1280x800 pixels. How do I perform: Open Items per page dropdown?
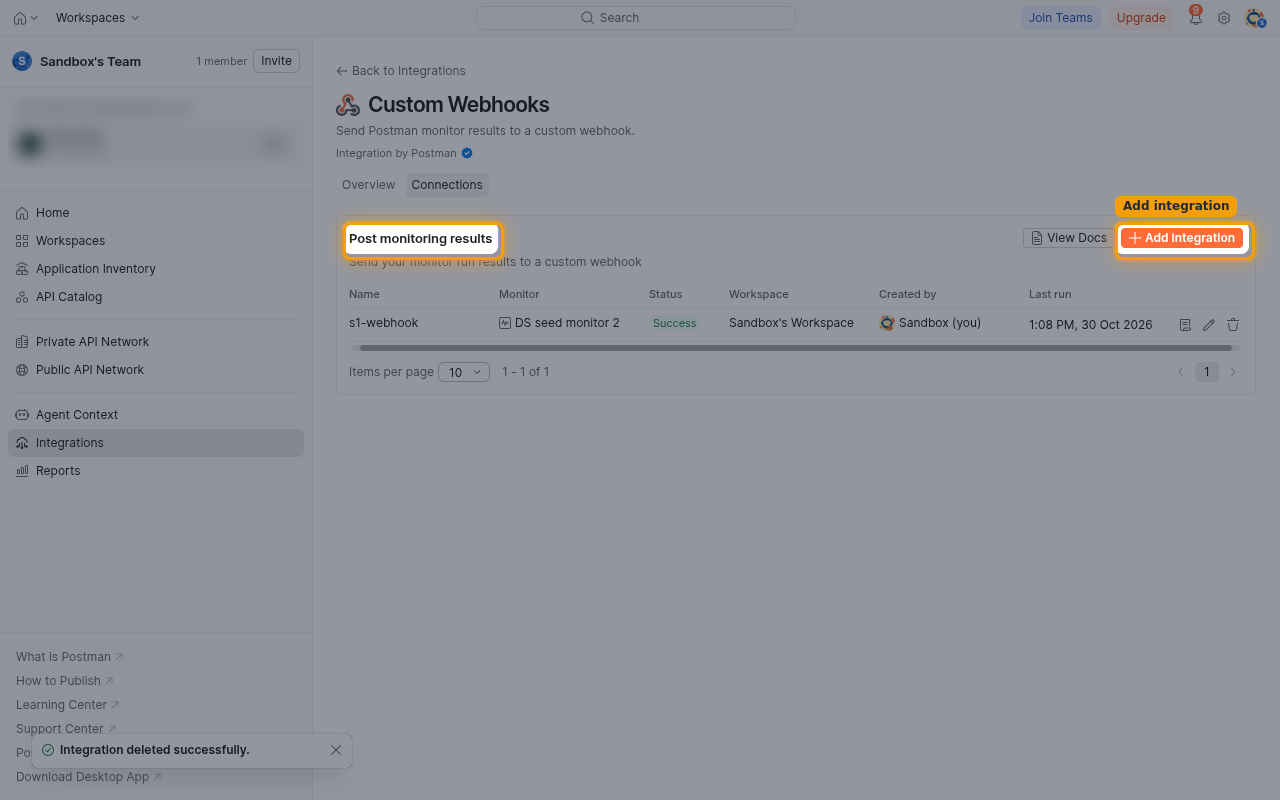pyautogui.click(x=464, y=372)
